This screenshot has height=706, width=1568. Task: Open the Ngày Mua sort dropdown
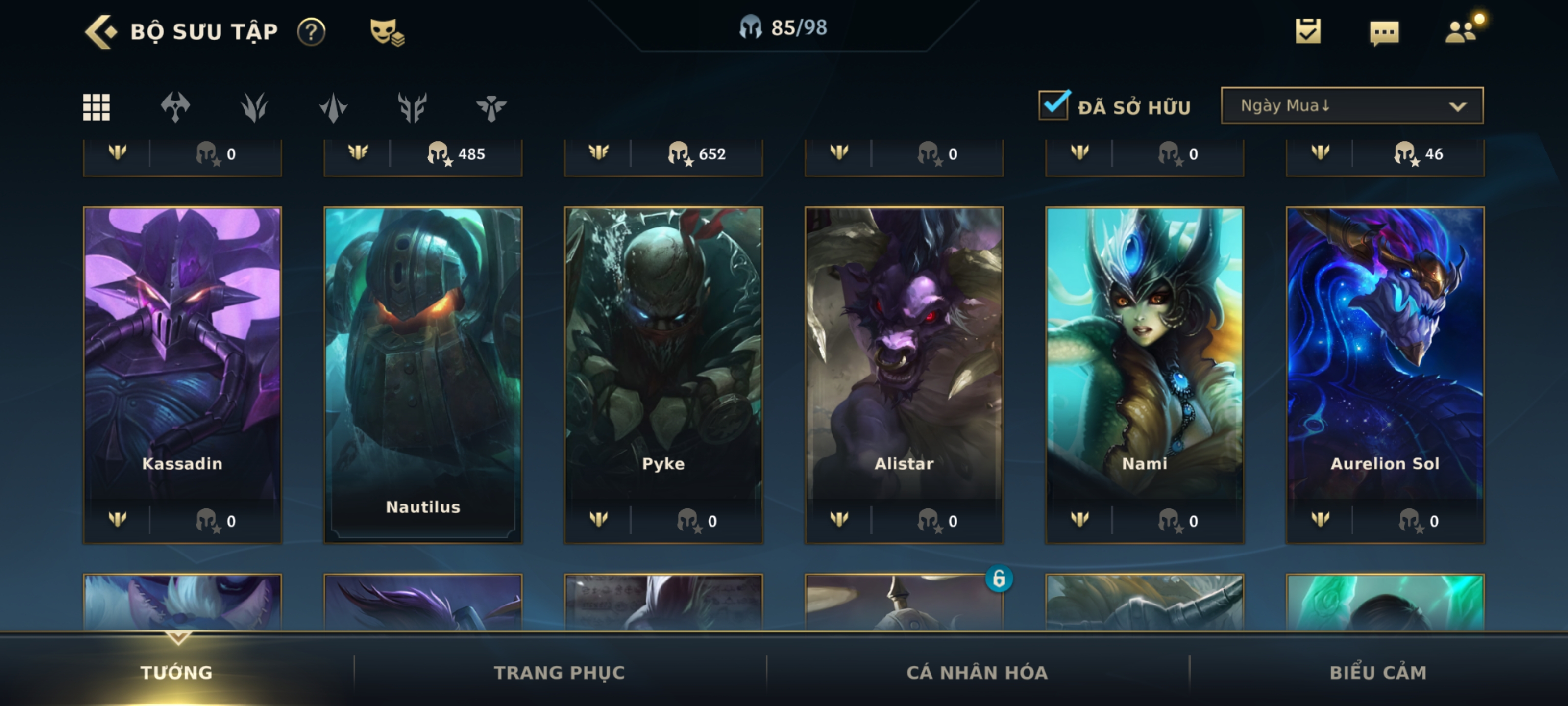click(1352, 105)
